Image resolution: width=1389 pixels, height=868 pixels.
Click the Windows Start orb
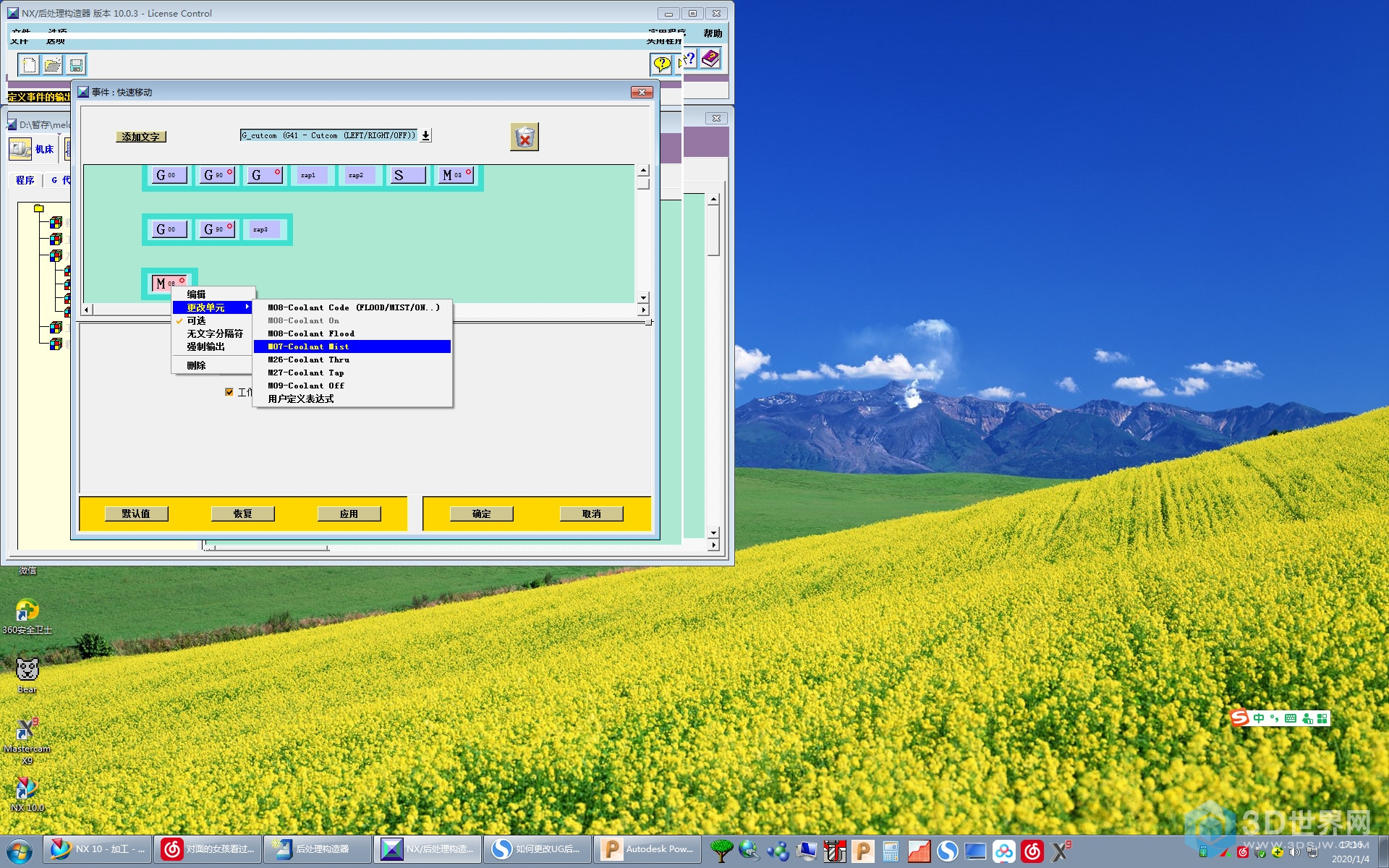click(x=20, y=851)
